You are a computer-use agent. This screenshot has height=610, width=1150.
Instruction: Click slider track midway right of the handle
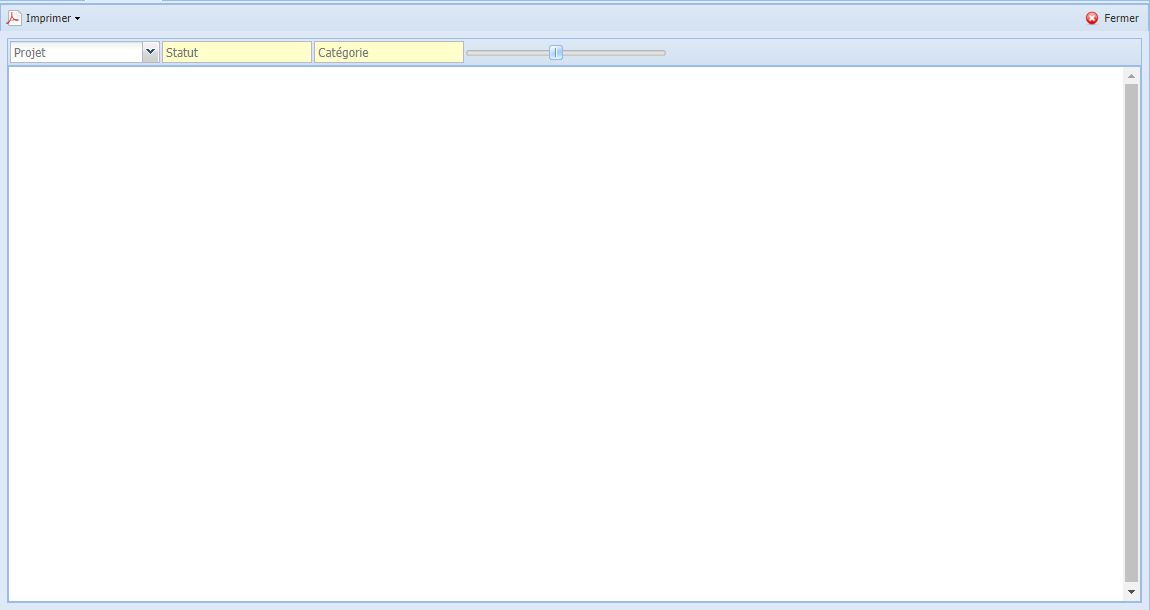612,52
